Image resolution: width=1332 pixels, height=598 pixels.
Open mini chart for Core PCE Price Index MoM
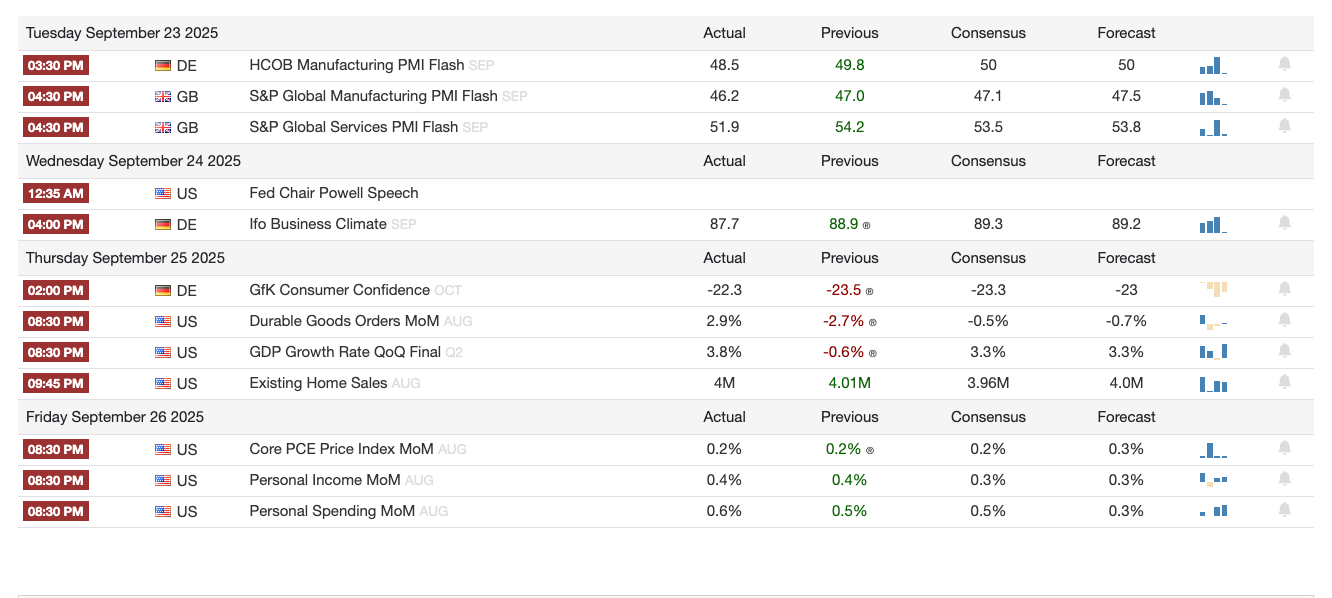pyautogui.click(x=1213, y=450)
